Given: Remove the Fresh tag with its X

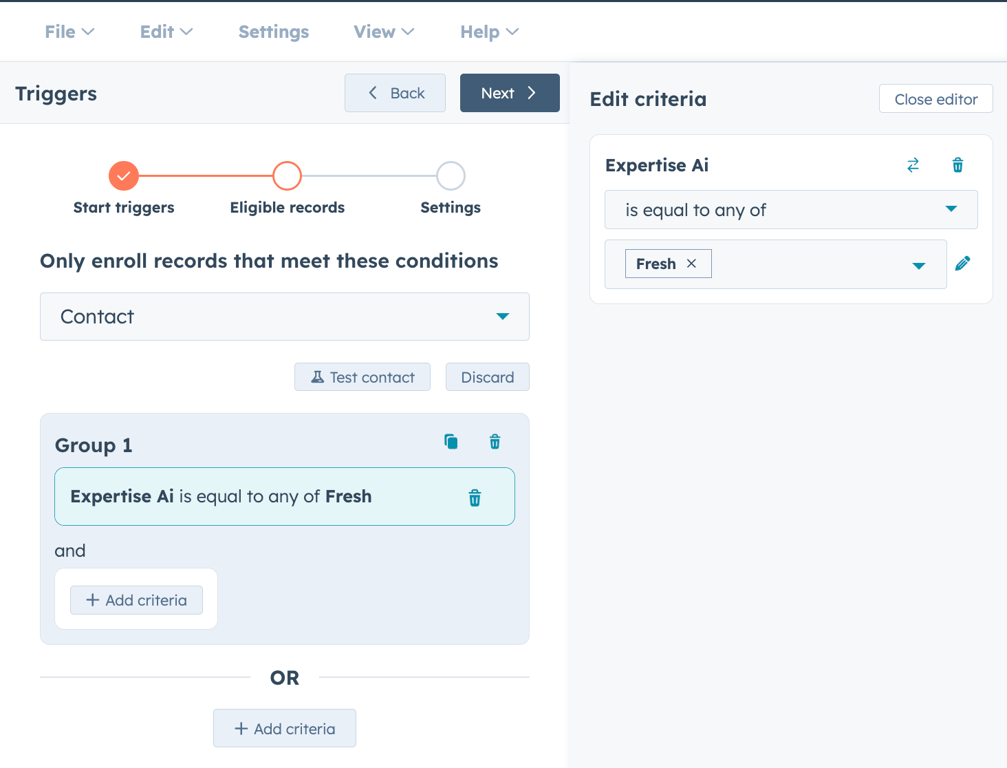Looking at the screenshot, I should pyautogui.click(x=691, y=264).
